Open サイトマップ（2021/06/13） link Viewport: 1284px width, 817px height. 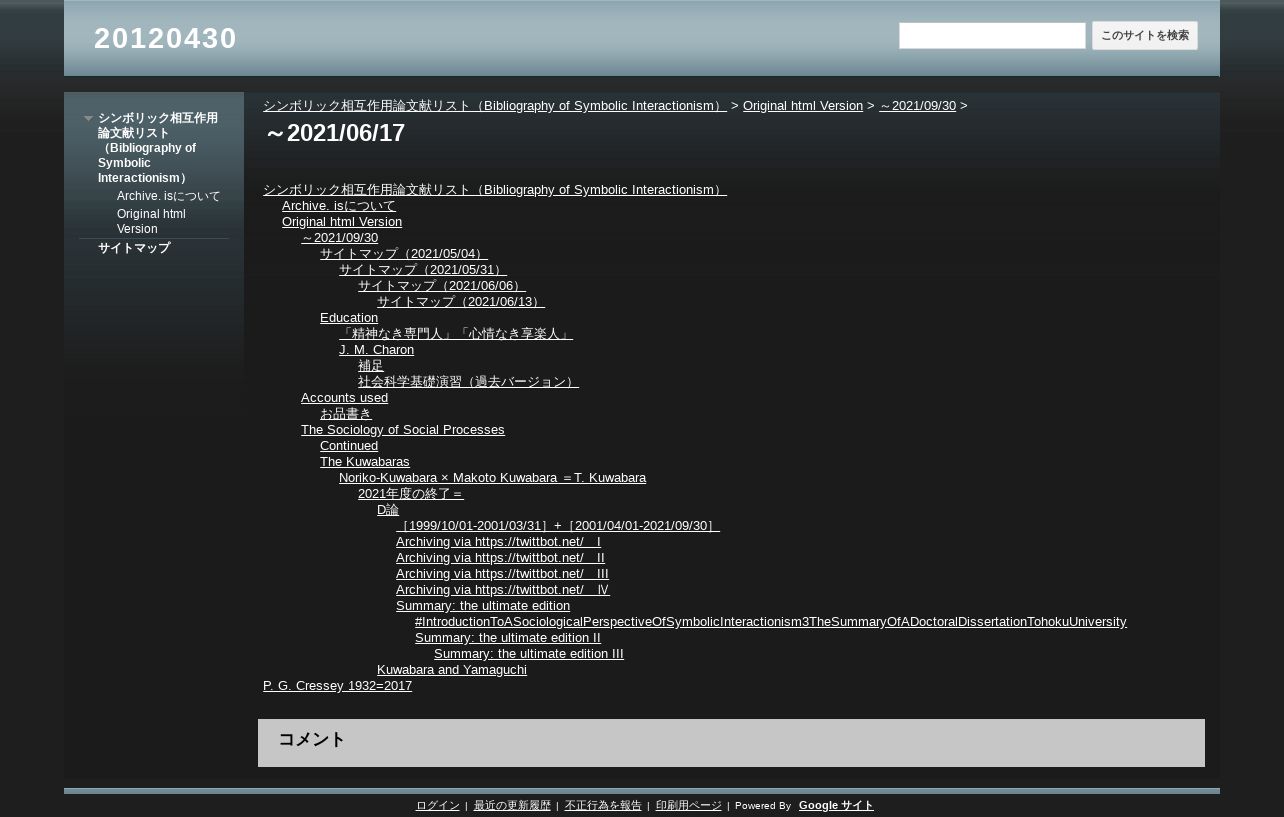(461, 302)
